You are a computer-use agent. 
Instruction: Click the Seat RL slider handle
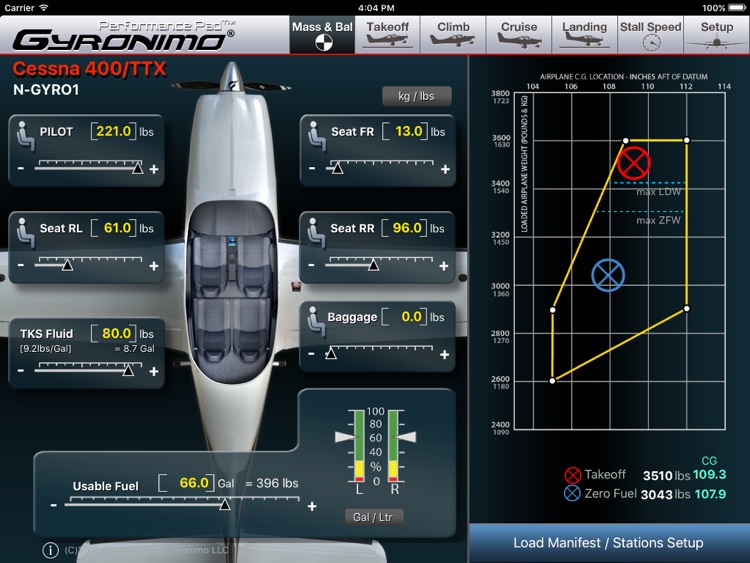pos(67,265)
